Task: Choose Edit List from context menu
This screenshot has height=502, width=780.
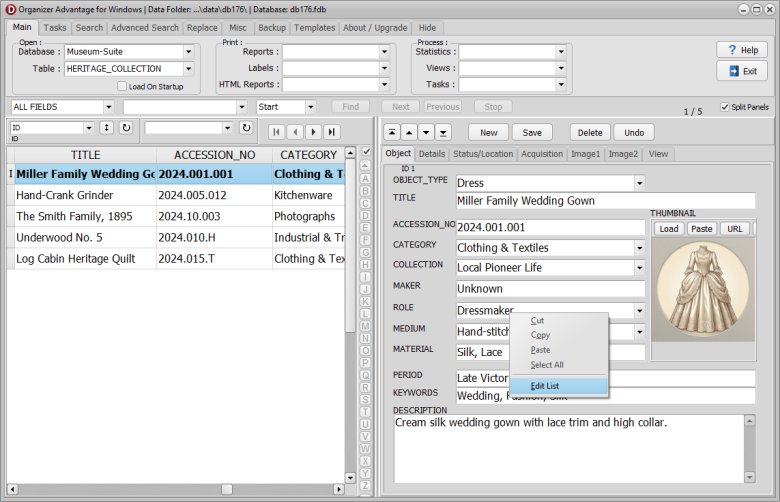Action: pos(545,386)
